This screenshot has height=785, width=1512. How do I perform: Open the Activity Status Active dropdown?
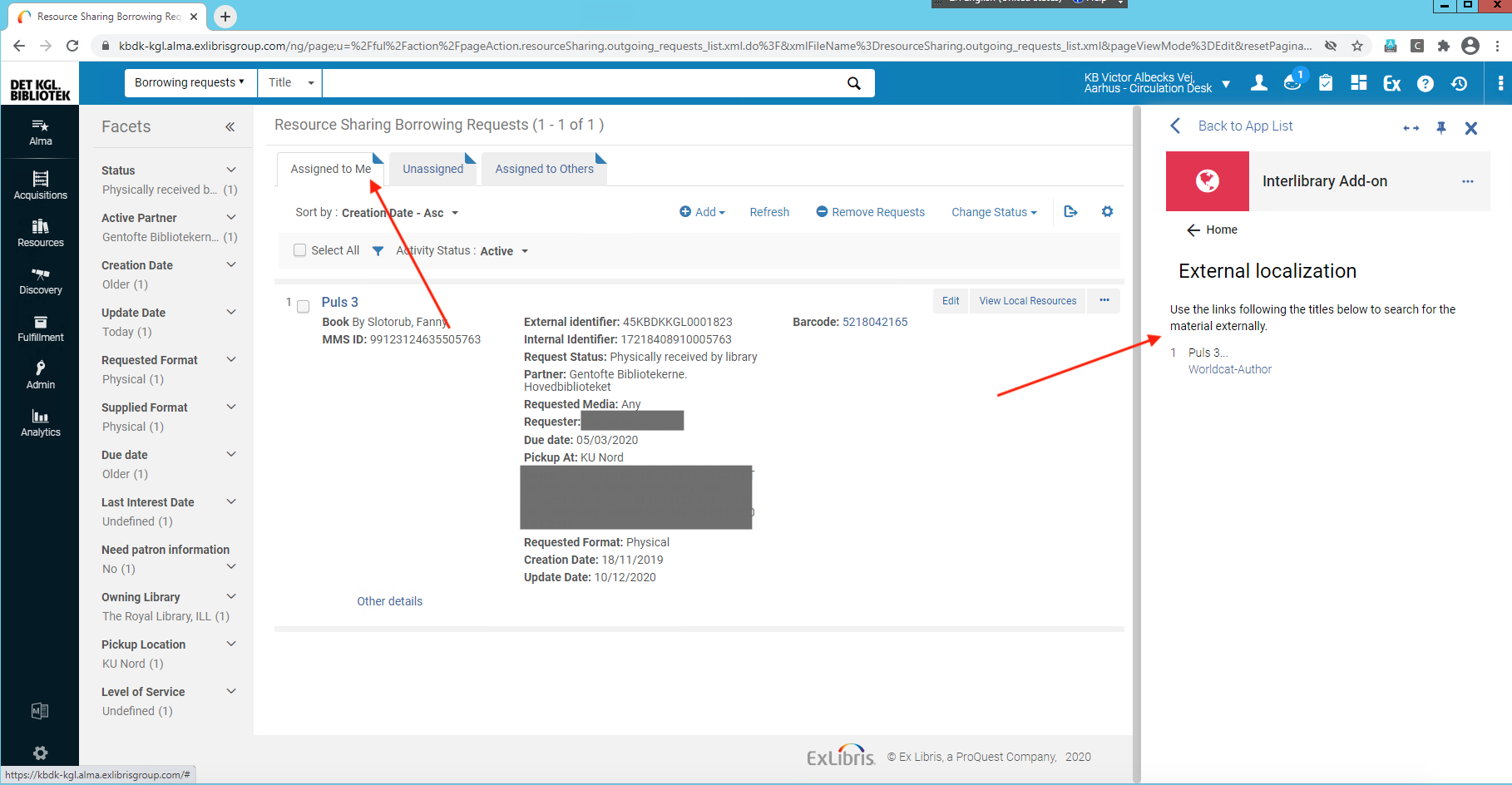(502, 250)
